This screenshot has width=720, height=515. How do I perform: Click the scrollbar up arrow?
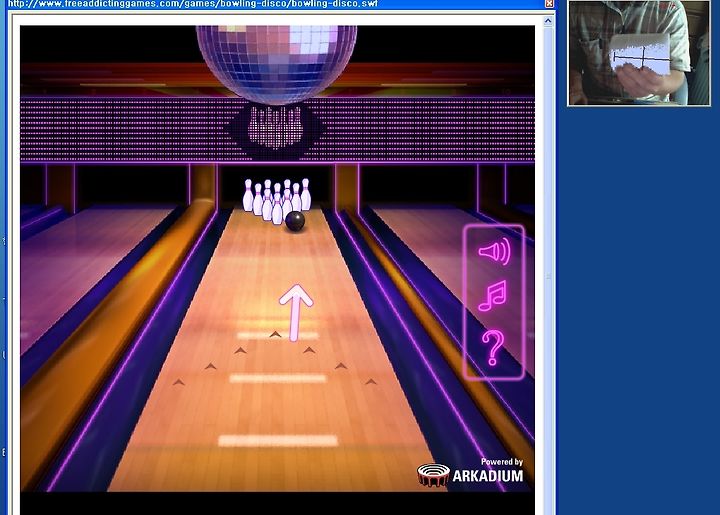[548, 21]
